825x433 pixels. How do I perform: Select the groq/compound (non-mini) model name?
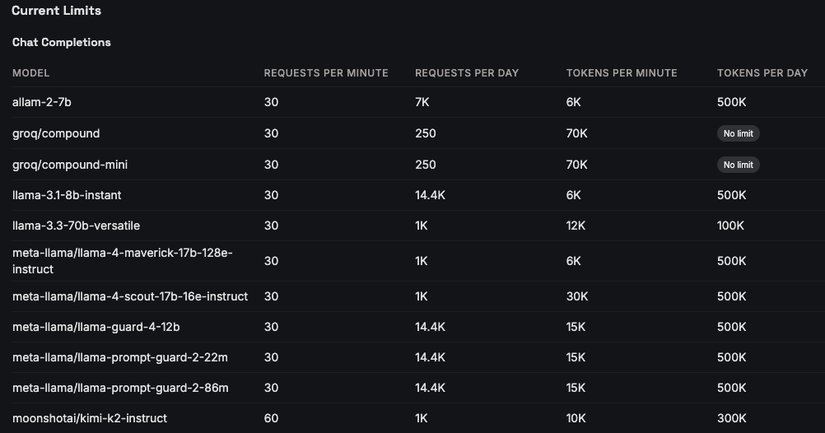pyautogui.click(x=56, y=133)
